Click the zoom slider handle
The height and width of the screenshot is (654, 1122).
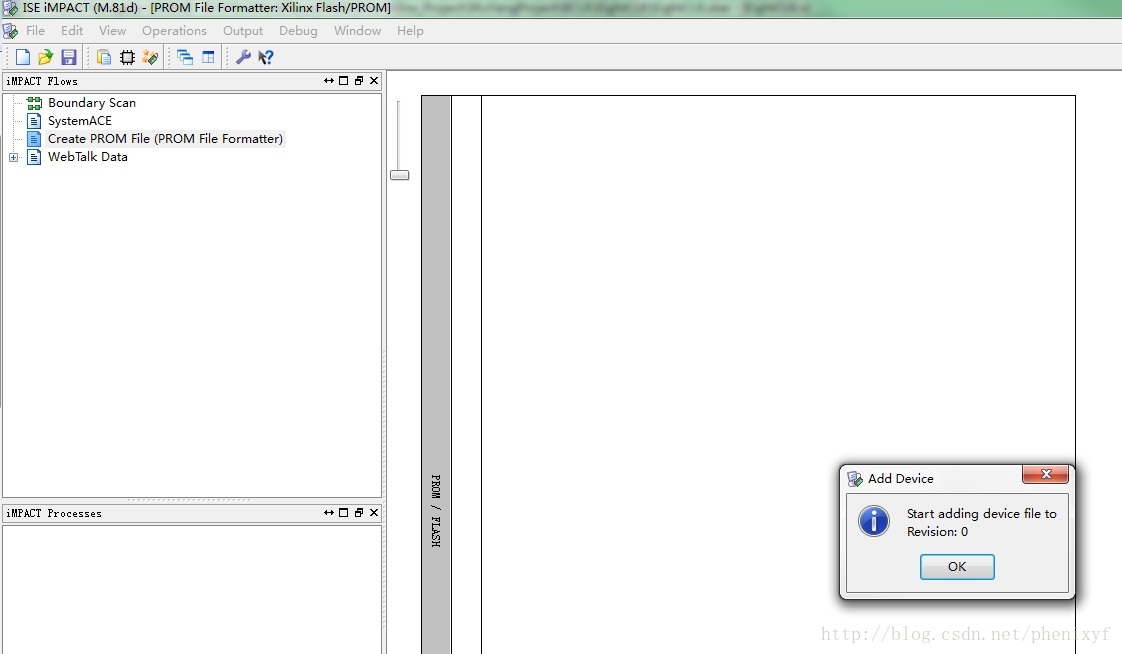(399, 175)
